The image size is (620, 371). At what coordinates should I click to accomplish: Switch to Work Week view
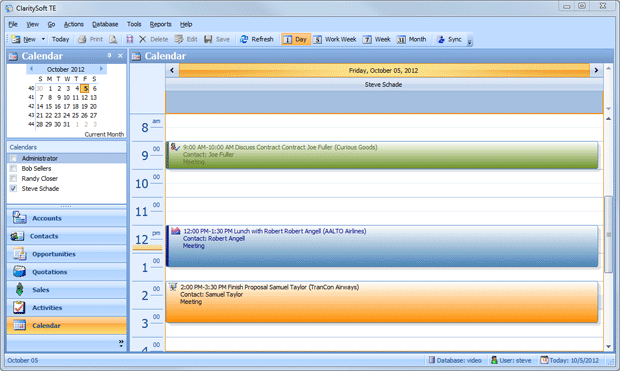(x=335, y=39)
